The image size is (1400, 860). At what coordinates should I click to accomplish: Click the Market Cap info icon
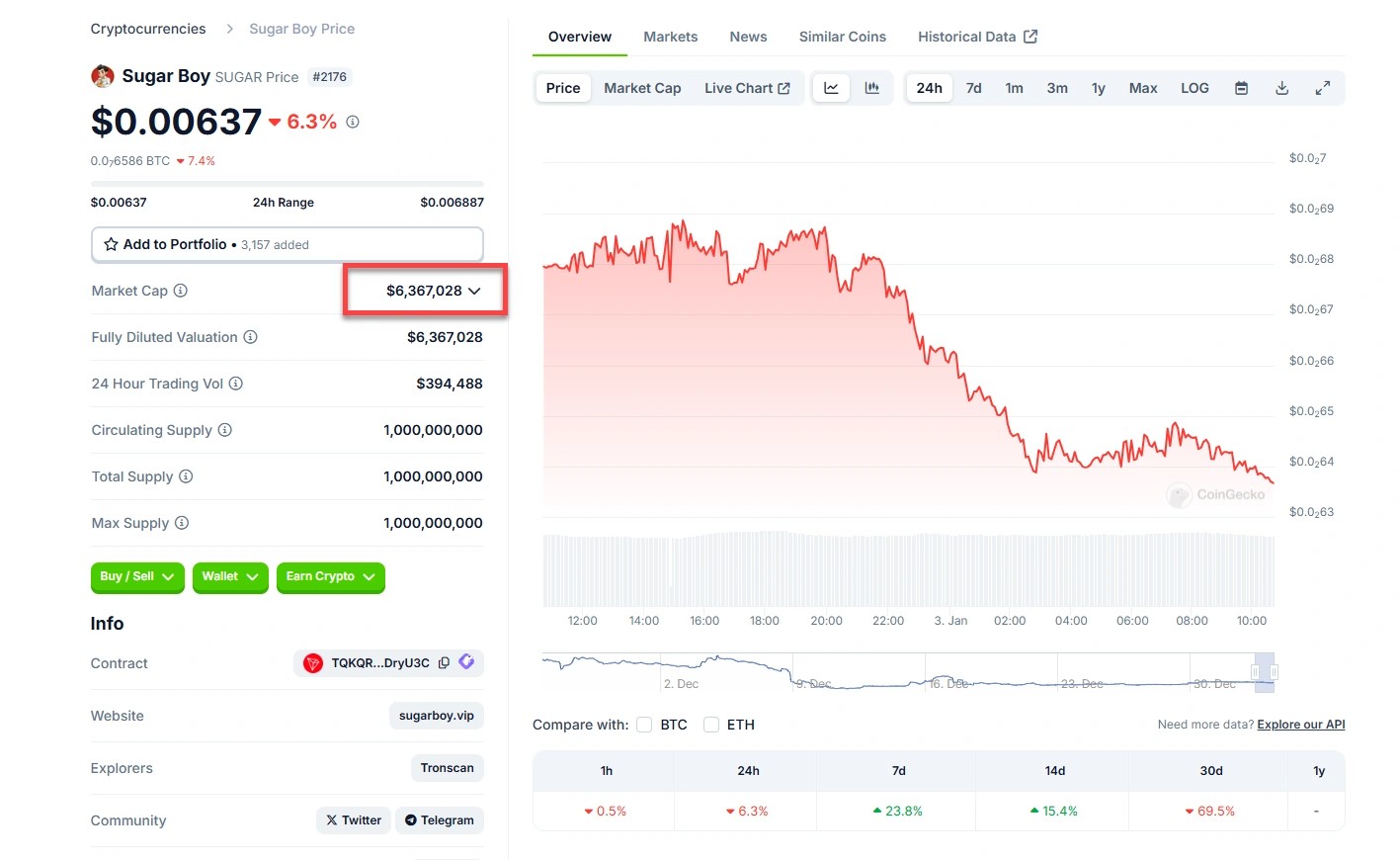click(181, 291)
